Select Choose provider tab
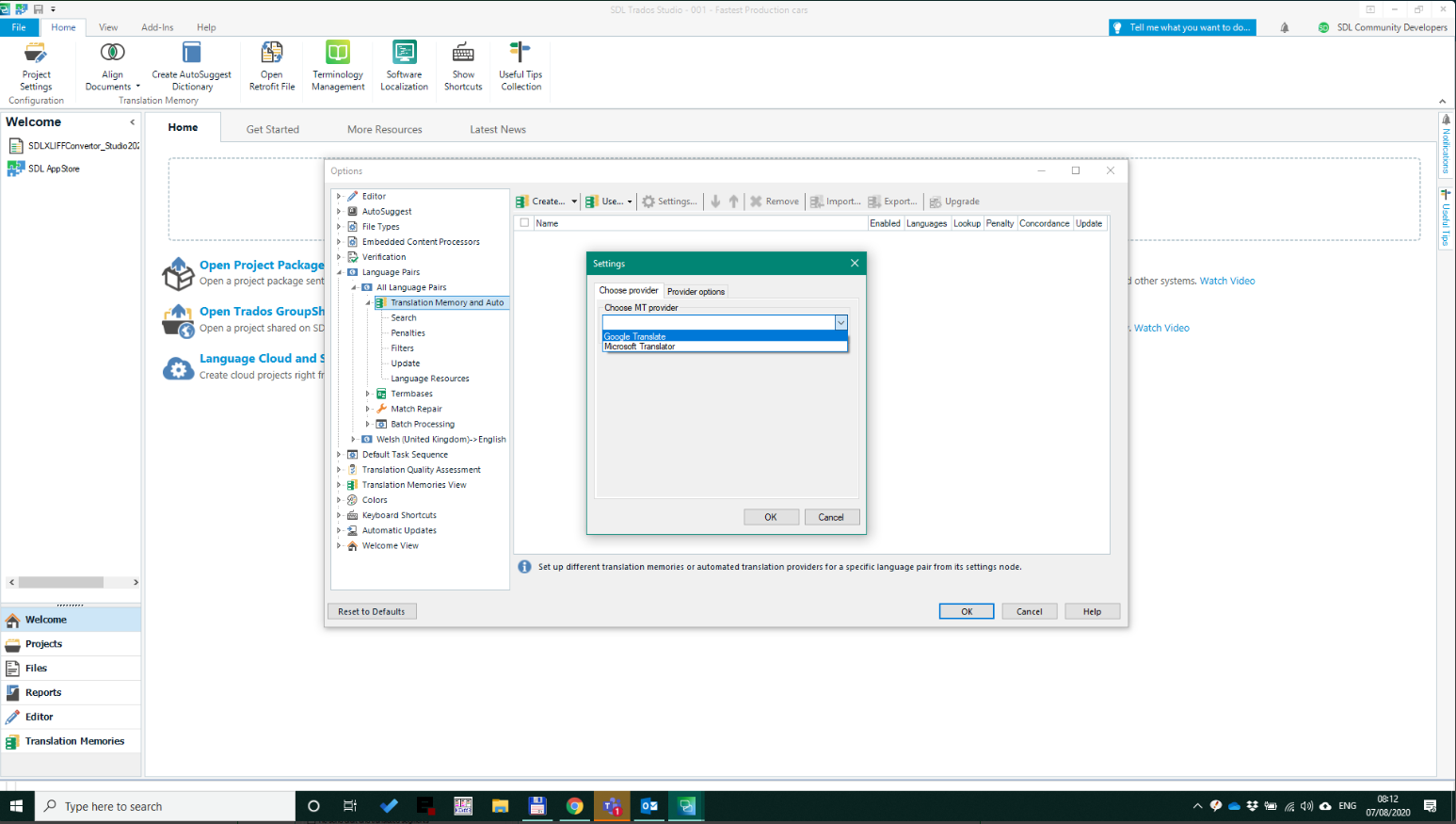Image resolution: width=1456 pixels, height=824 pixels. [629, 290]
